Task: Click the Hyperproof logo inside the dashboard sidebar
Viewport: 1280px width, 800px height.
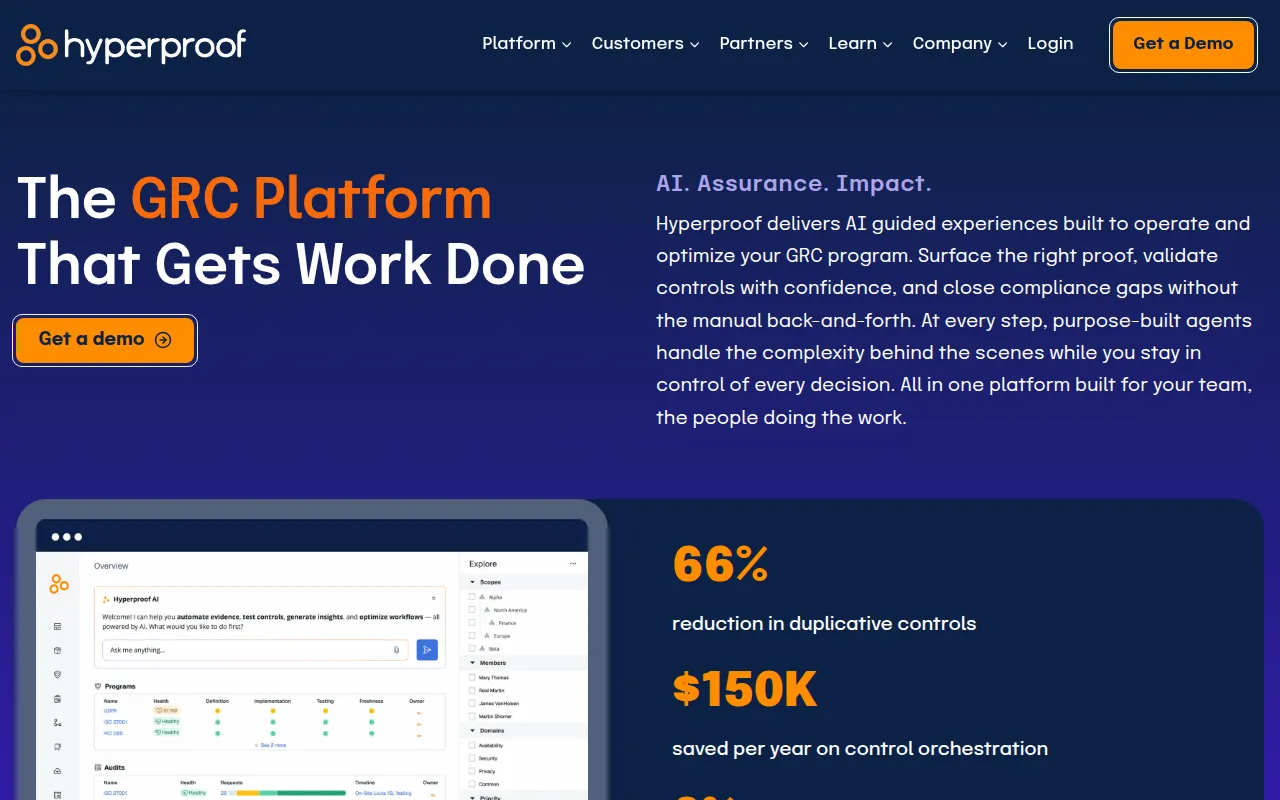Action: point(59,584)
